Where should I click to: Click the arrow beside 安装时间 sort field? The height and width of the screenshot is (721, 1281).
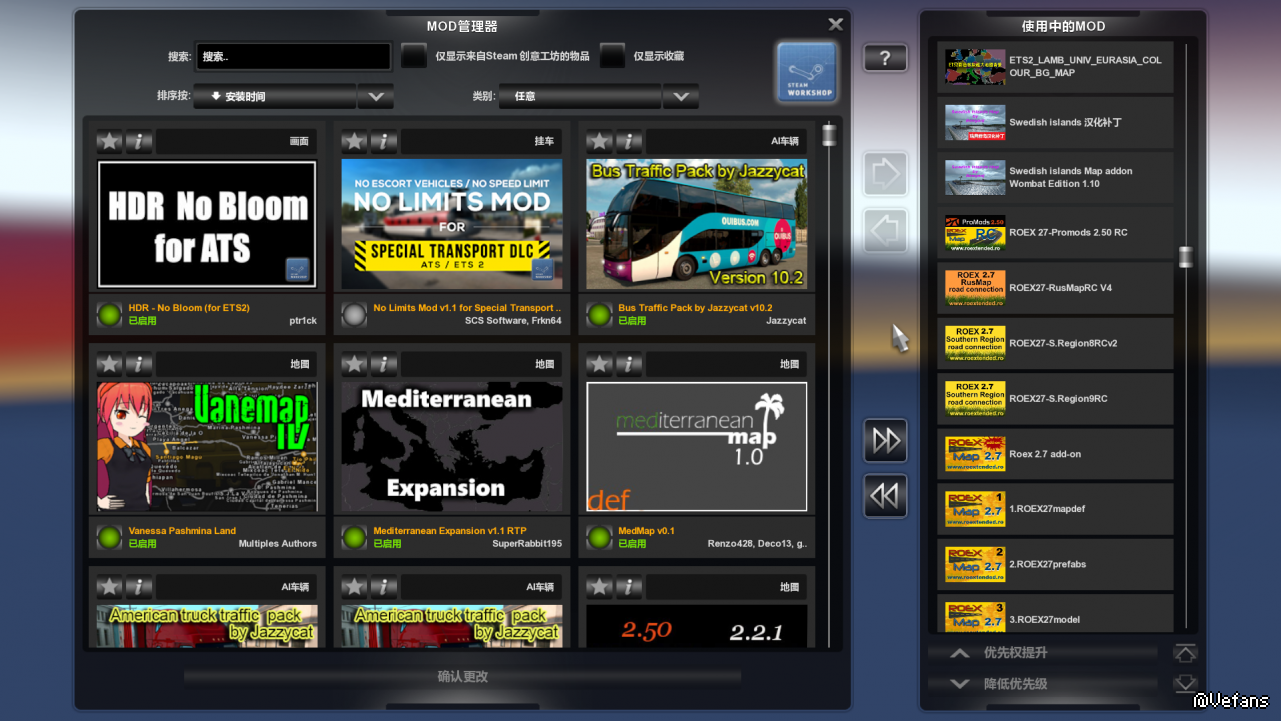click(x=376, y=96)
